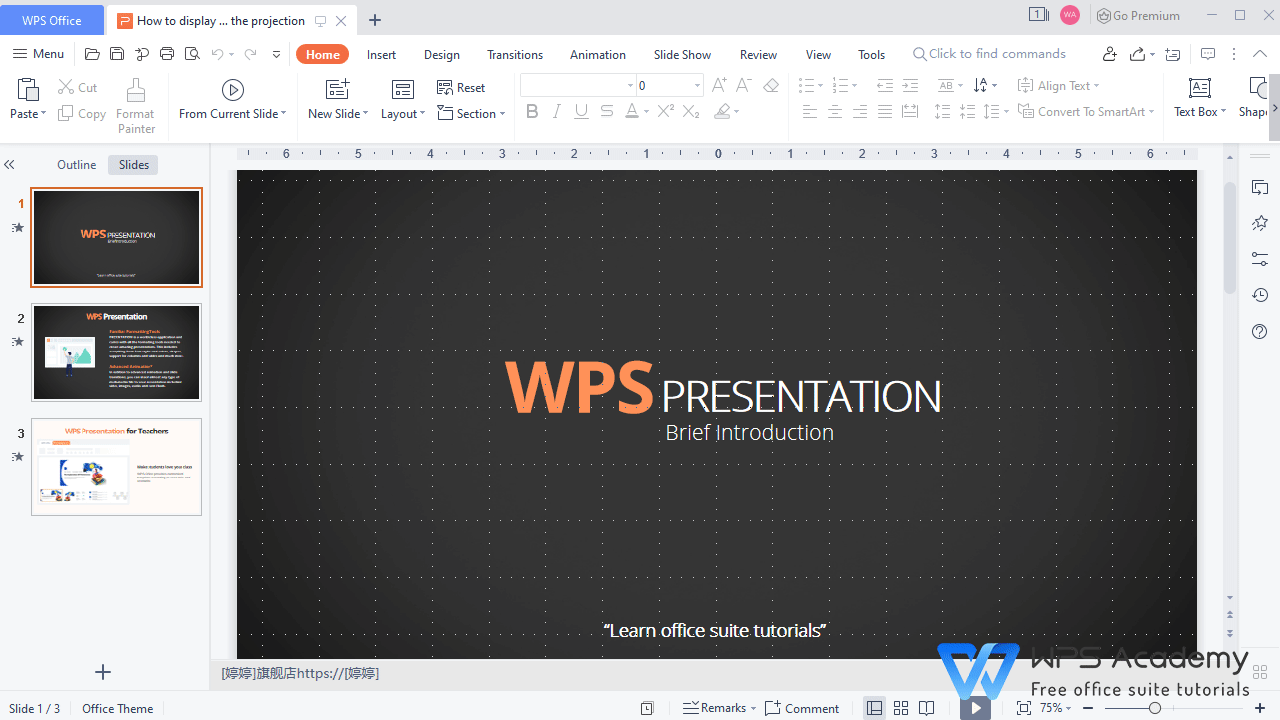Open the Insert ribbon tab
Viewport: 1280px width, 720px height.
click(x=381, y=54)
